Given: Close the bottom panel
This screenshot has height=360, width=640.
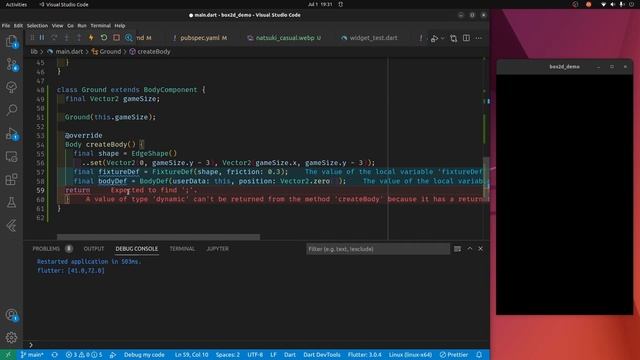Looking at the screenshot, I should (x=480, y=249).
